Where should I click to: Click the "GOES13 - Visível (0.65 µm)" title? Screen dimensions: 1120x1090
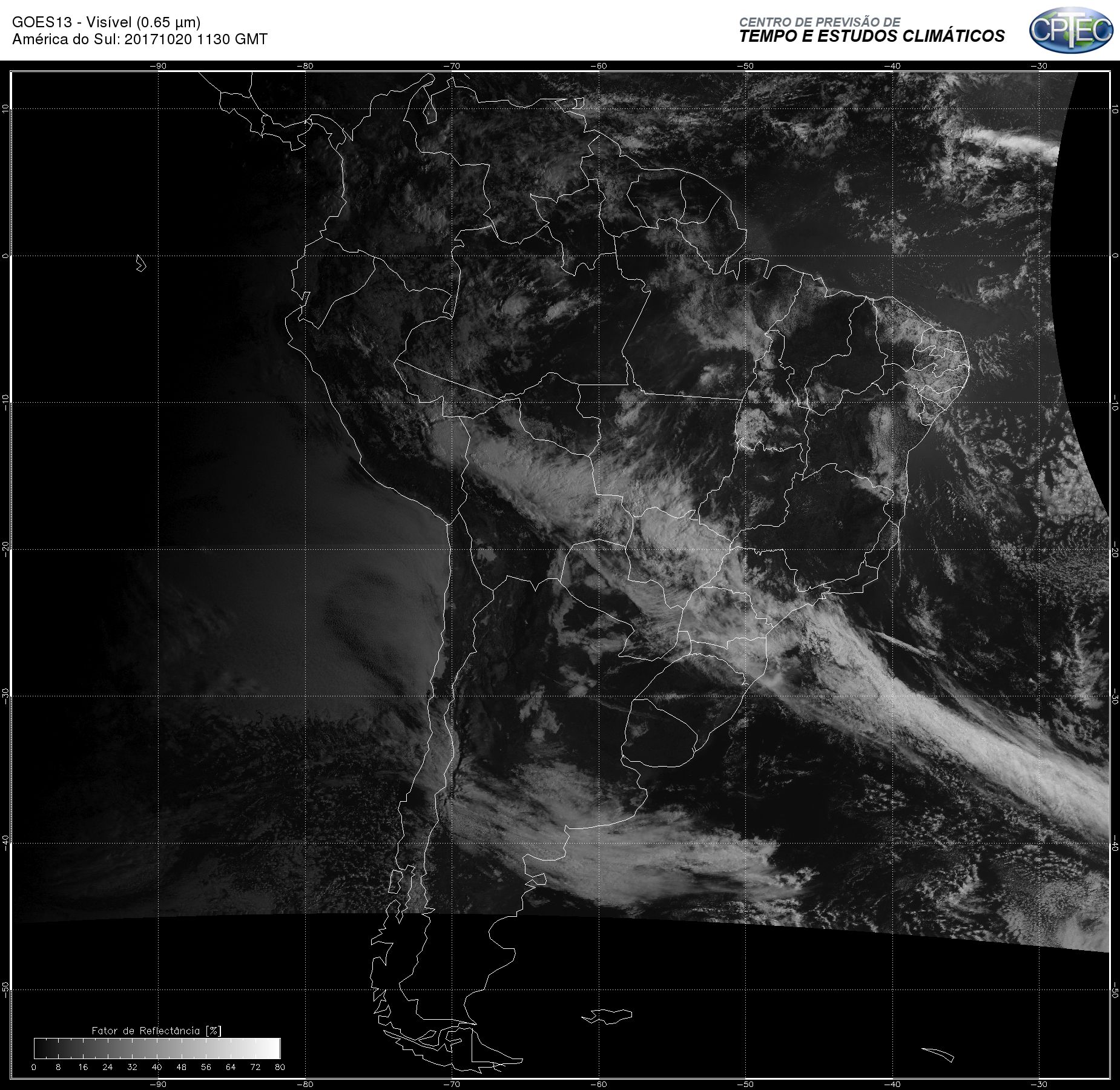(106, 22)
